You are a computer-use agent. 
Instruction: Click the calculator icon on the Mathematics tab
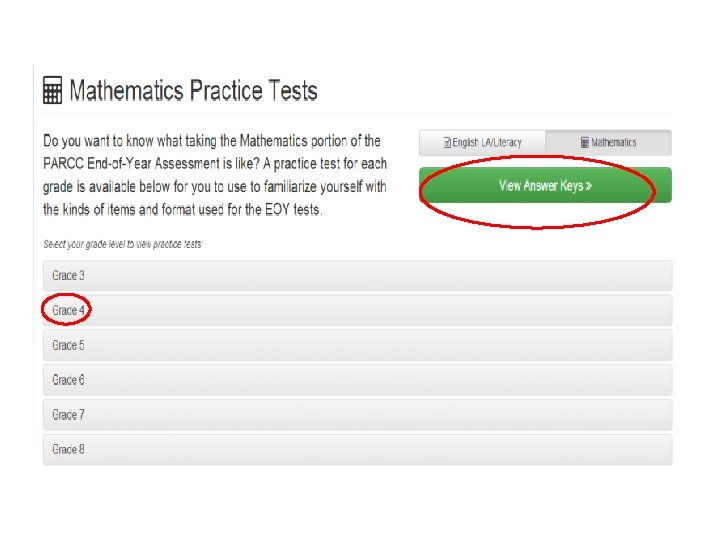tap(585, 142)
